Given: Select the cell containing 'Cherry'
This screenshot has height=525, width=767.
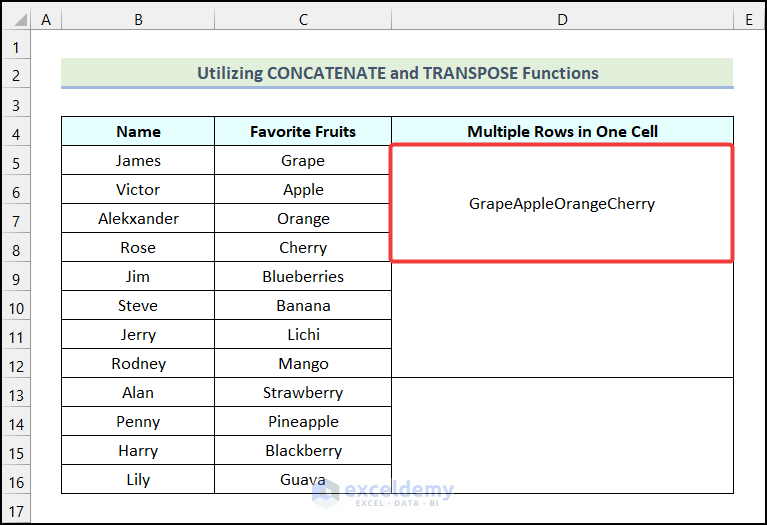Looking at the screenshot, I should point(303,247).
